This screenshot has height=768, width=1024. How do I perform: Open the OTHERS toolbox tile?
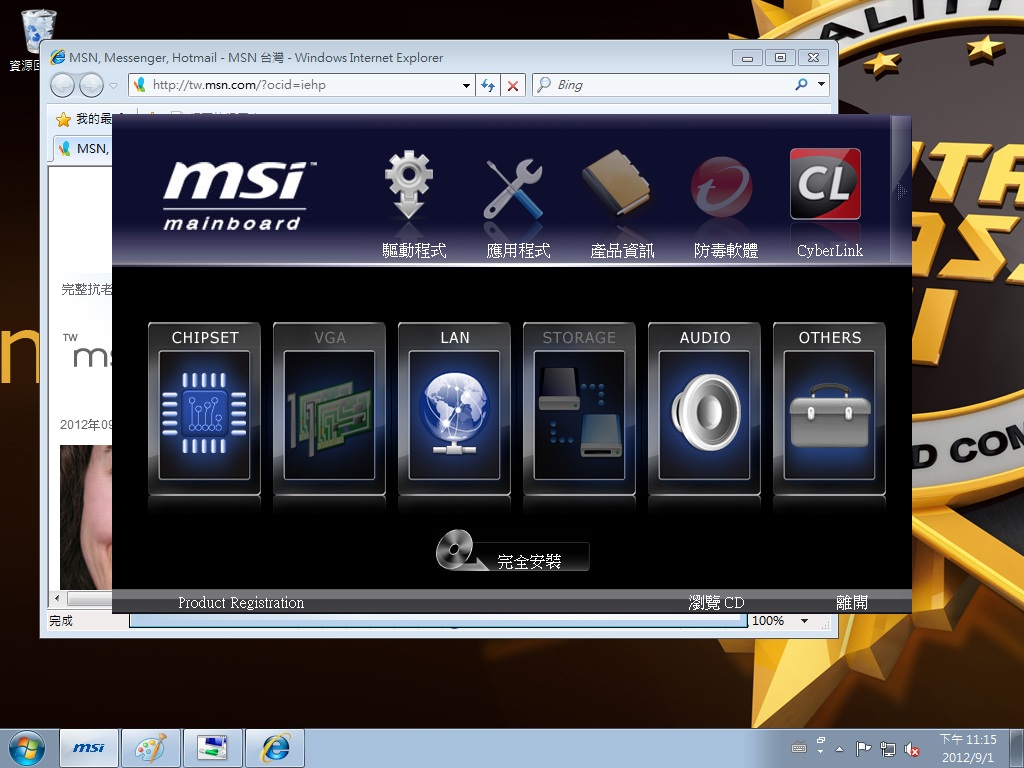pyautogui.click(x=829, y=408)
